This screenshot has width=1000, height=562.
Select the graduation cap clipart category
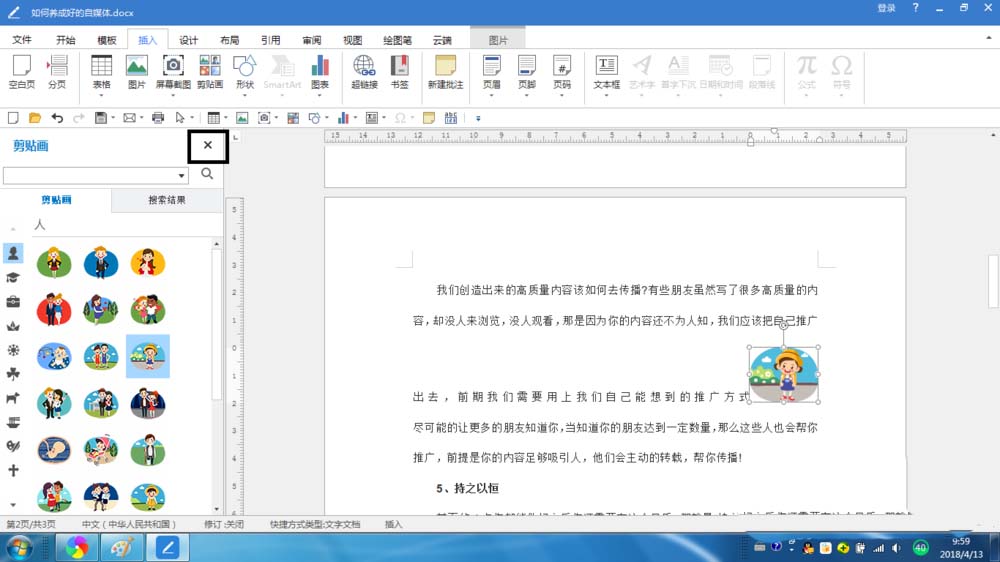pos(13,277)
